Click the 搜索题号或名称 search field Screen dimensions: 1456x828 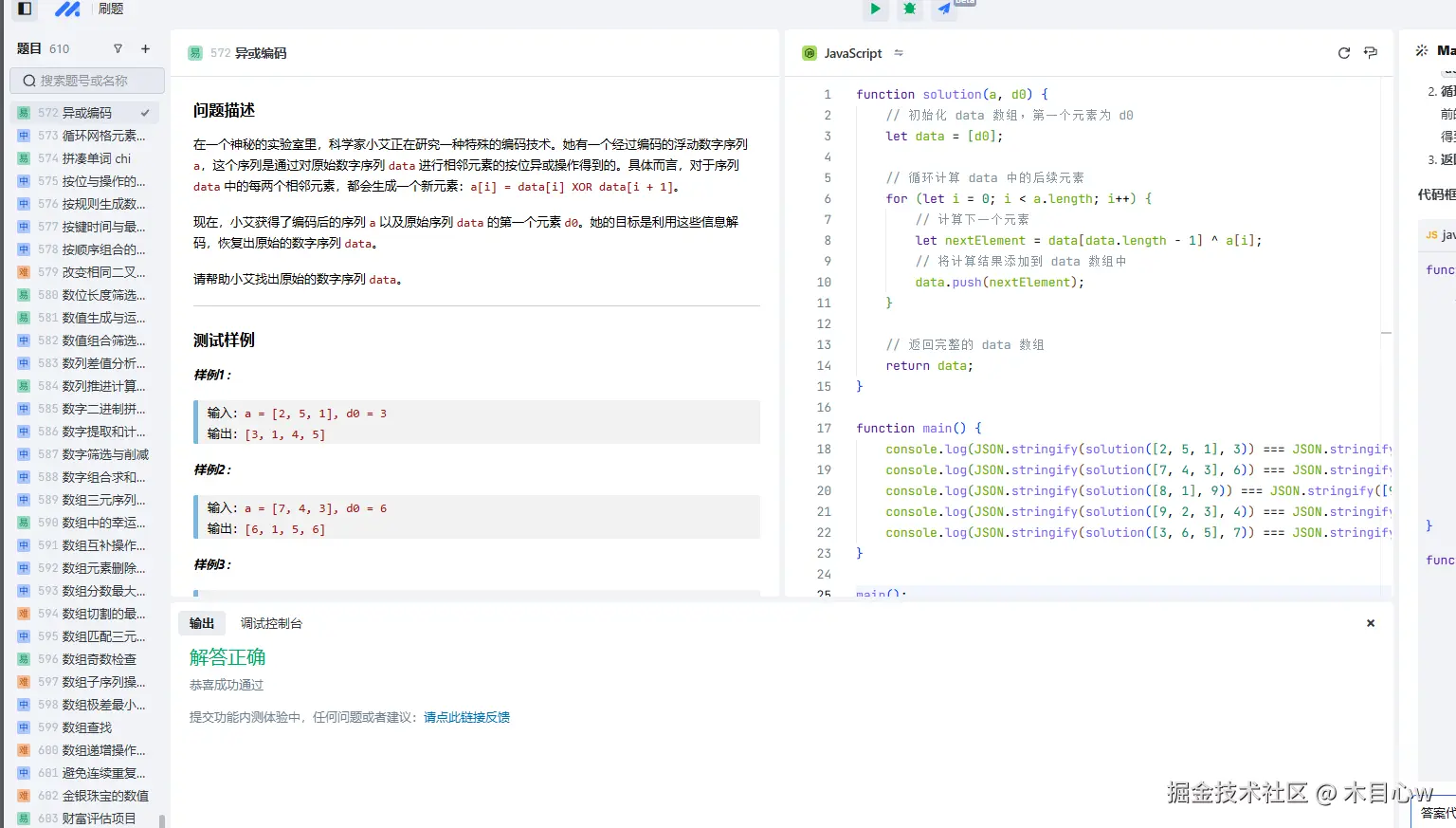pos(87,81)
